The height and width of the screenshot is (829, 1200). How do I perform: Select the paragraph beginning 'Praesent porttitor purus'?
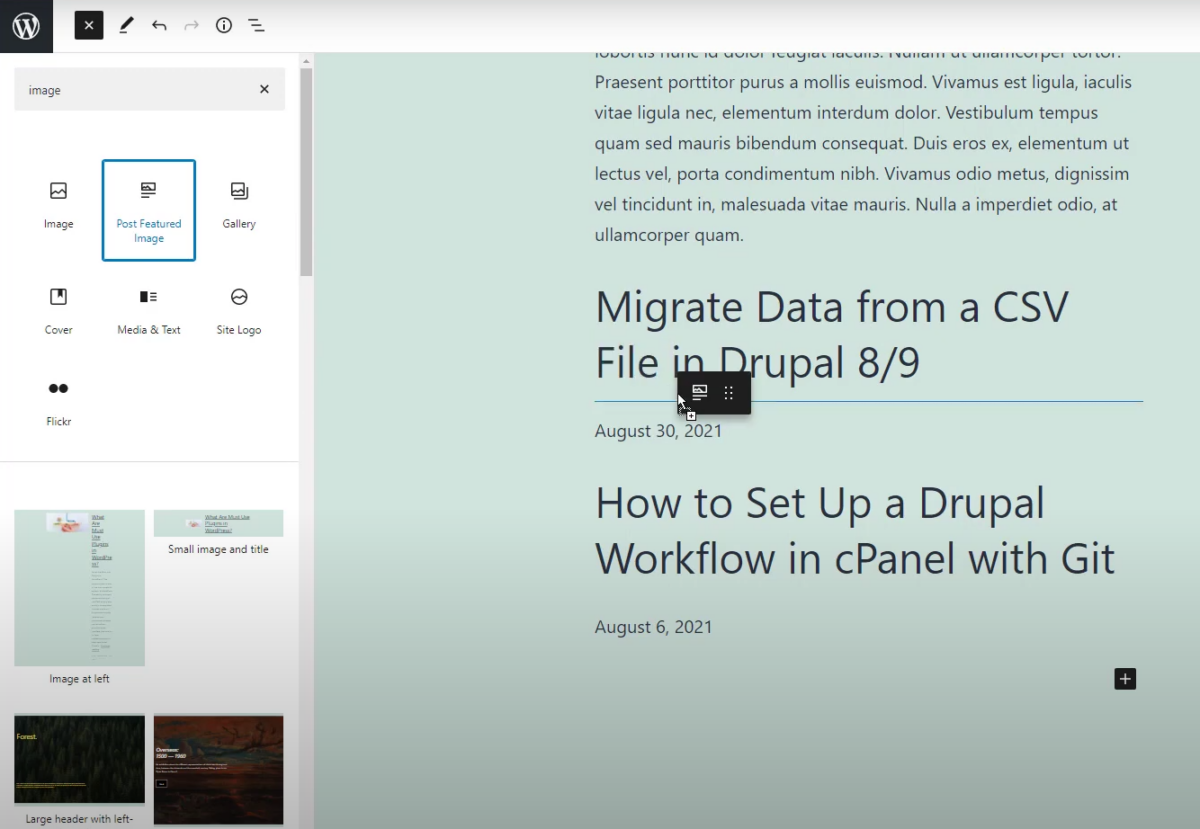(x=863, y=143)
